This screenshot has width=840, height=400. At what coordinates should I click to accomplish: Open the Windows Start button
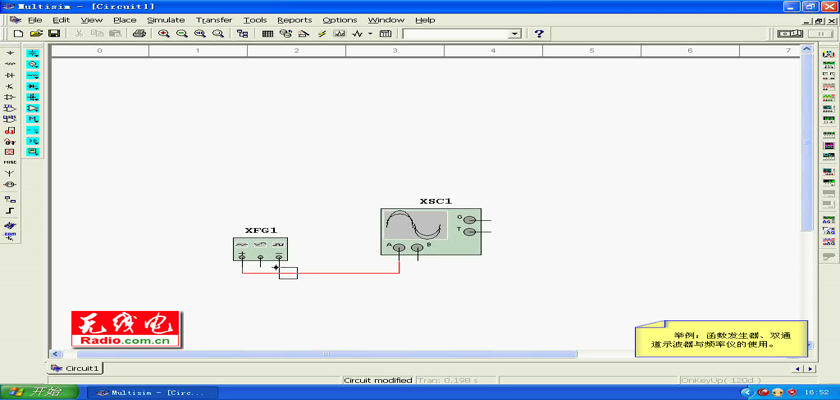pos(40,392)
